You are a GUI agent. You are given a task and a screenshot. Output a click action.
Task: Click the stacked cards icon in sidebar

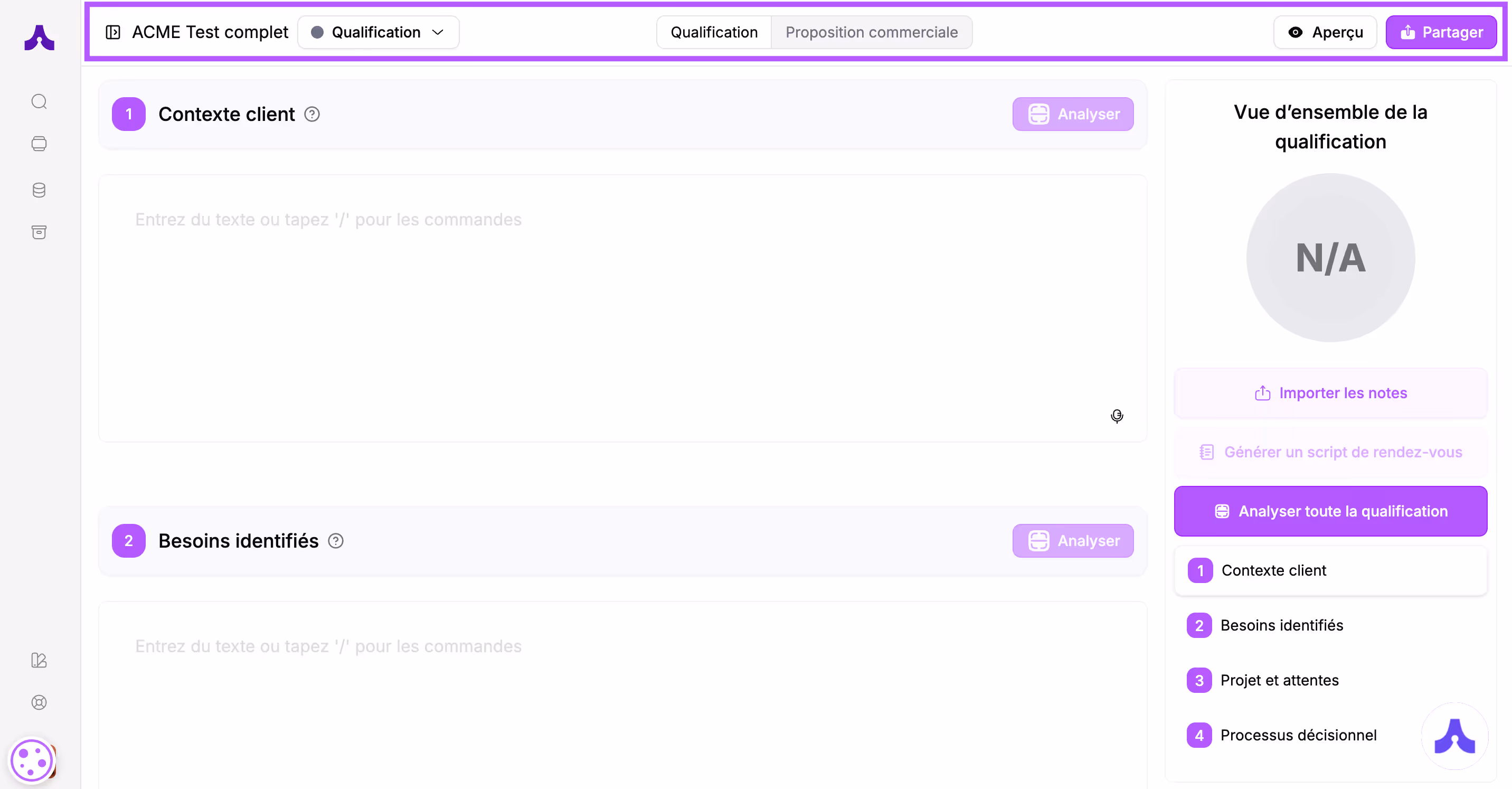tap(39, 144)
